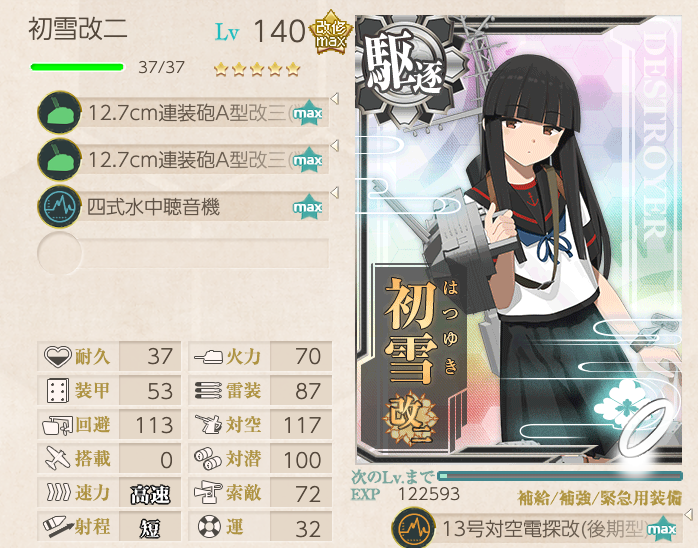The height and width of the screenshot is (548, 698).
Task: Click the 改修max gold star badge
Action: [x=331, y=32]
